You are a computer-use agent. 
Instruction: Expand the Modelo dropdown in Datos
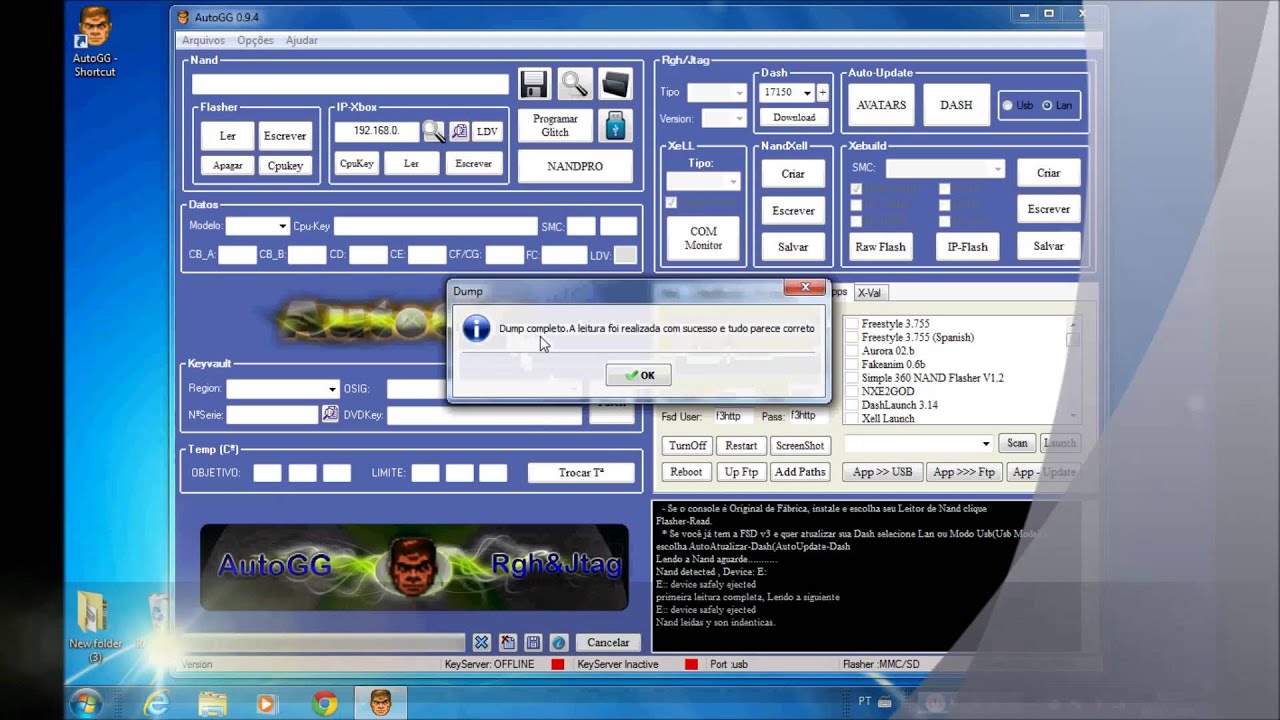point(283,226)
